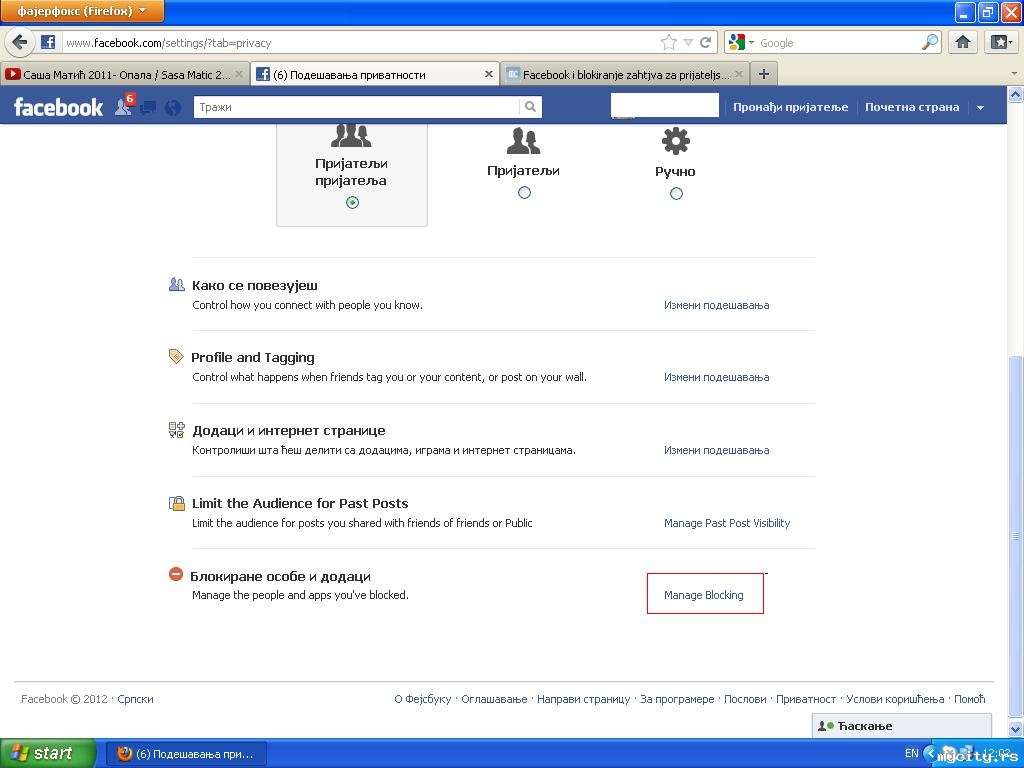The image size is (1024, 768).
Task: Open Приватност footer link
Action: tap(806, 699)
